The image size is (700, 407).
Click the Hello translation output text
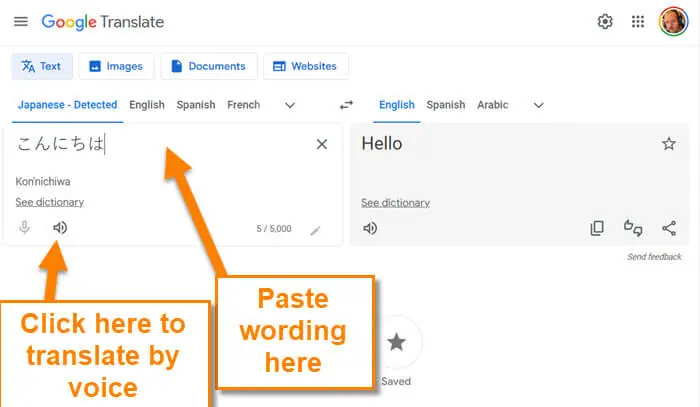click(382, 144)
